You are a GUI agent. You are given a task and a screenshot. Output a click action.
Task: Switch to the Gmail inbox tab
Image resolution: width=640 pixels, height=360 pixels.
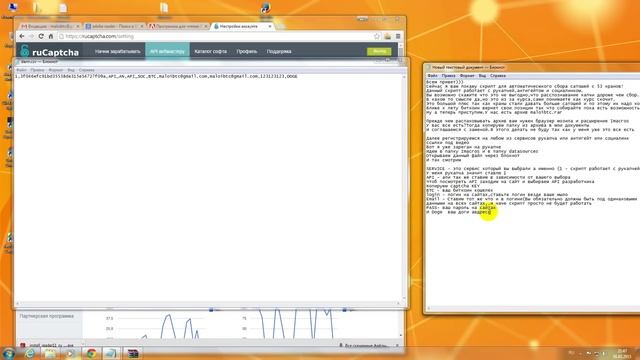point(49,26)
